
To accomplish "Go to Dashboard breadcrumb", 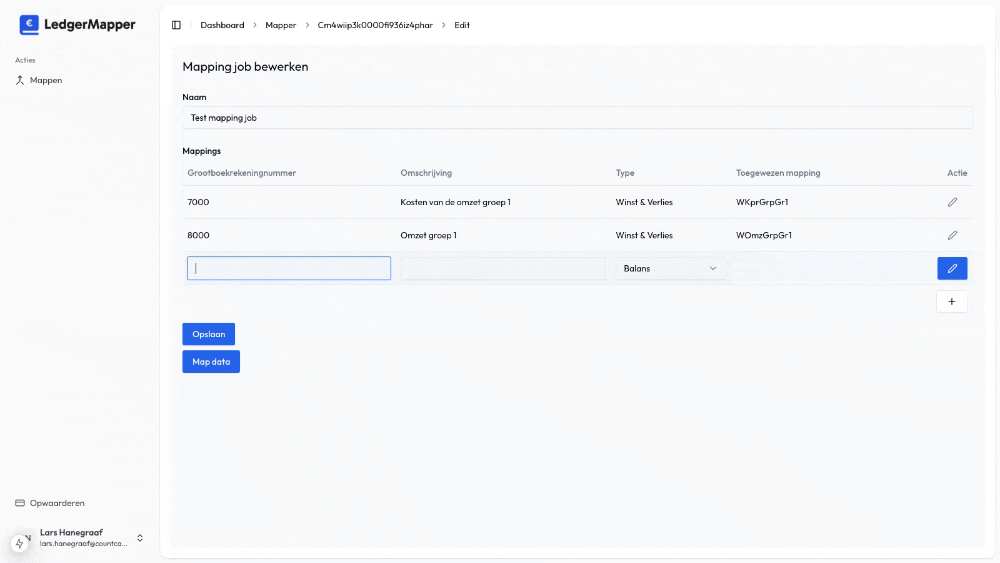I will point(222,25).
